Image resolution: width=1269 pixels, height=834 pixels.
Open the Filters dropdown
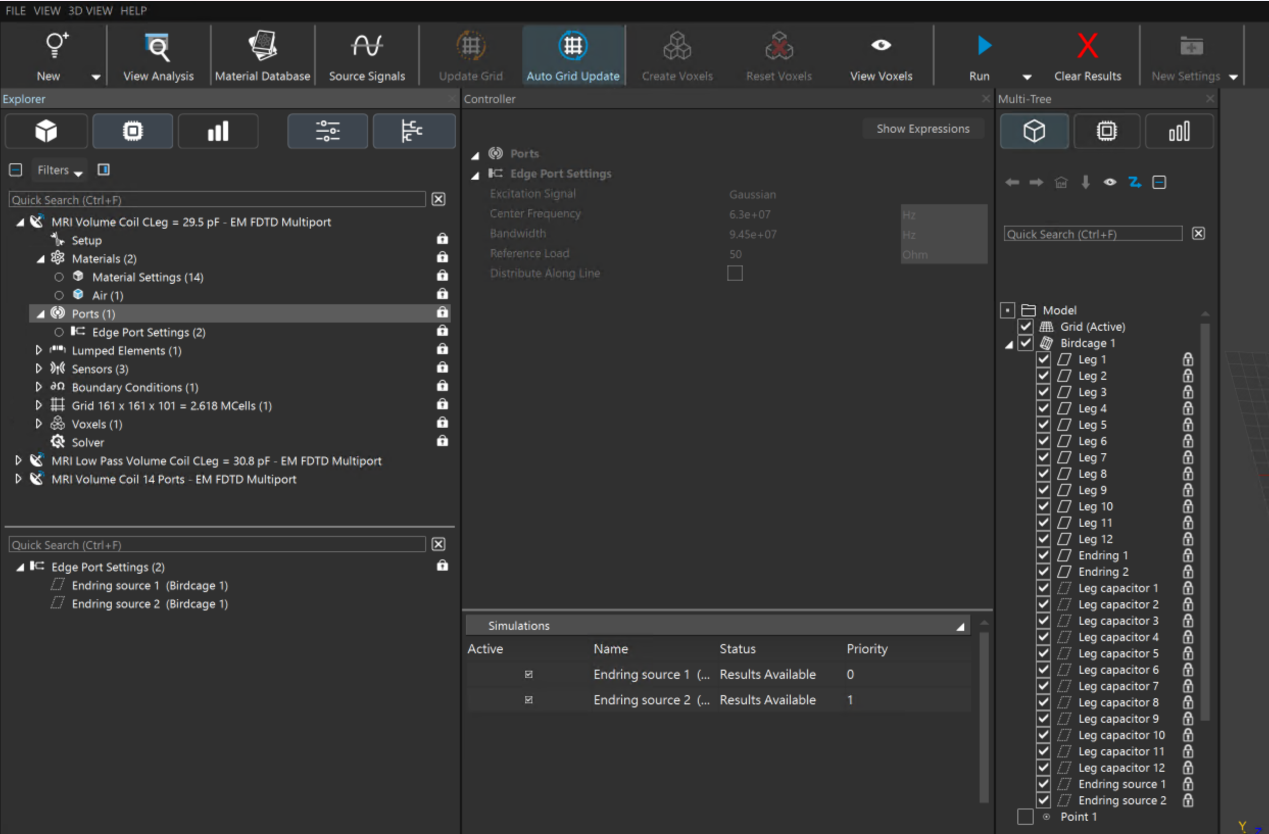(x=60, y=170)
